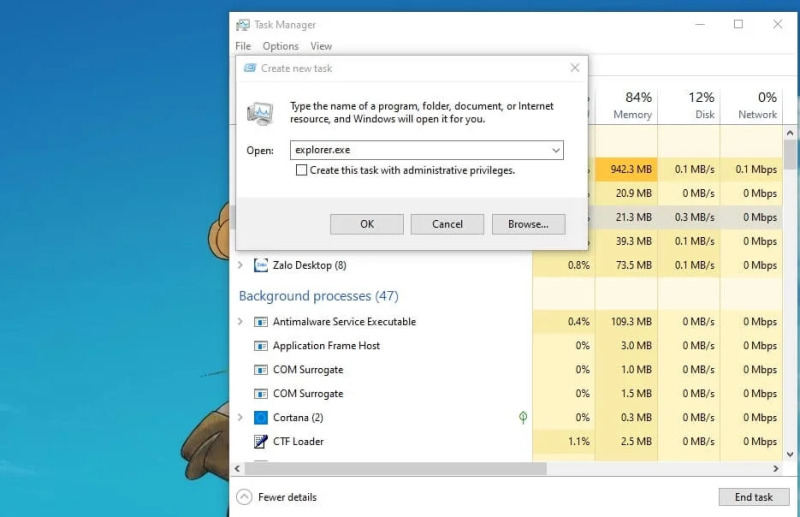
Task: Click the End task button
Action: (x=754, y=497)
